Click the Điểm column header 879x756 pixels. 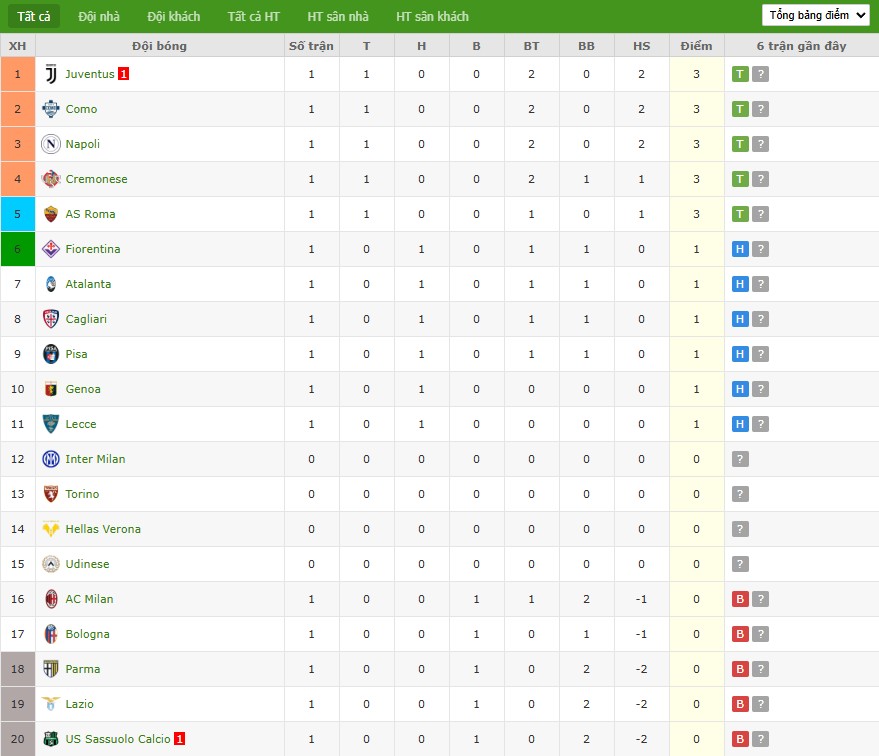pyautogui.click(x=696, y=46)
